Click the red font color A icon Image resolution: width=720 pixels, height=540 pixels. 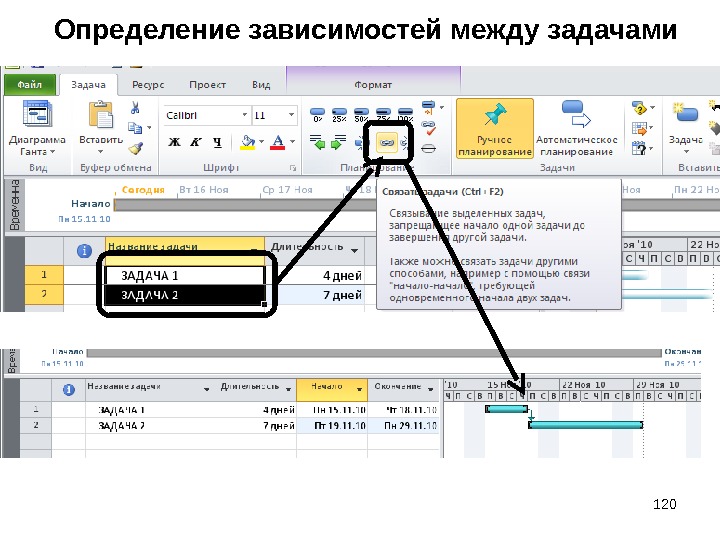pos(277,142)
